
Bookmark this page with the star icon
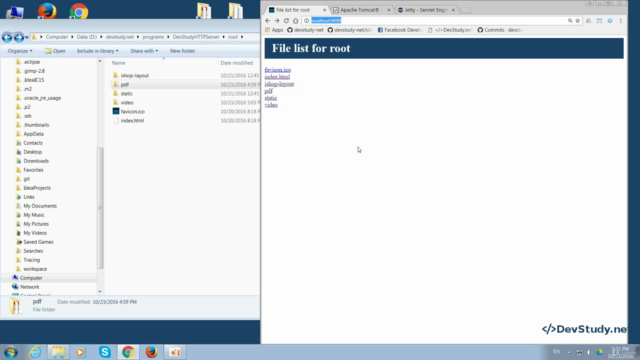578,20
